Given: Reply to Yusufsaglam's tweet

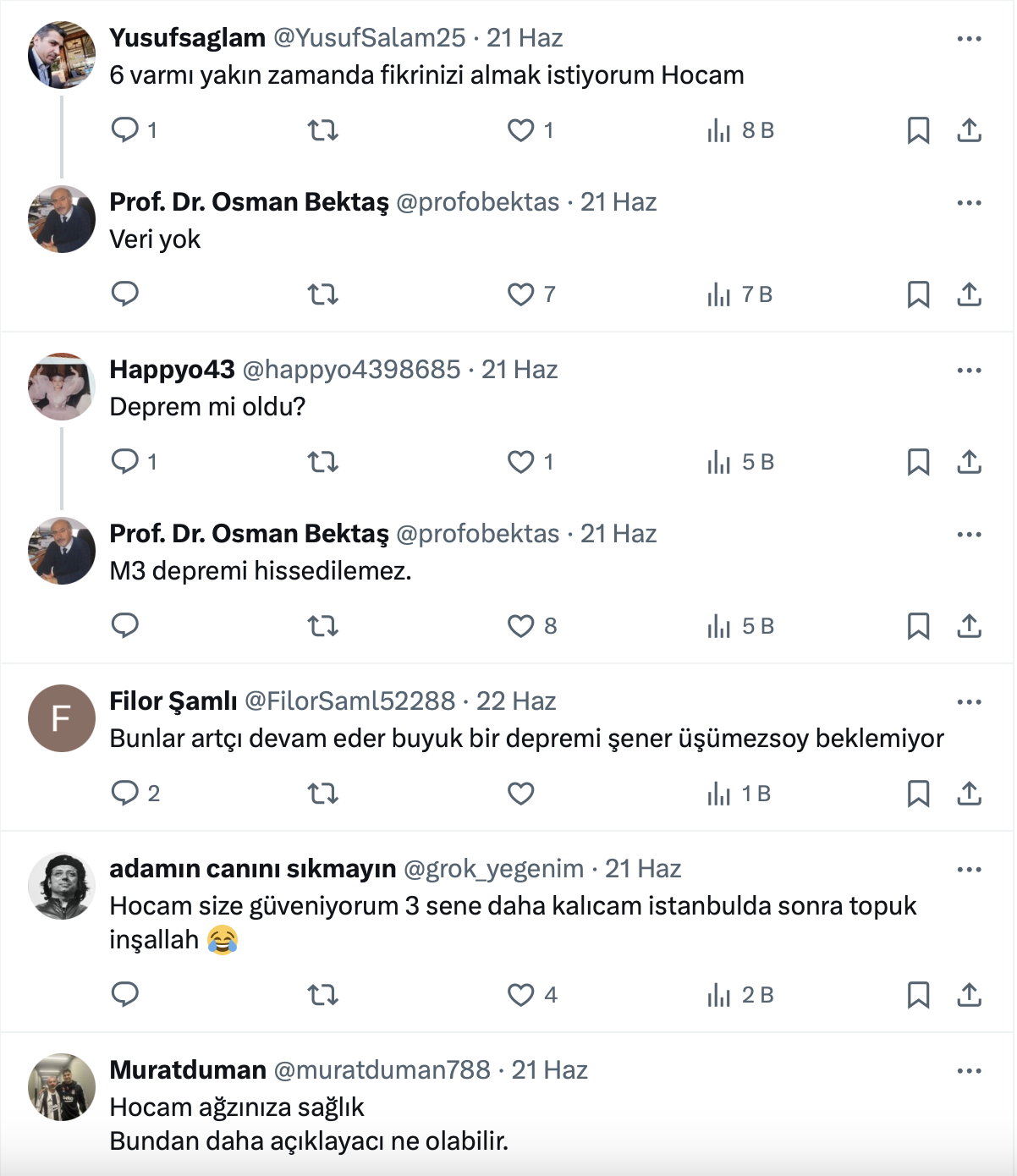Looking at the screenshot, I should click(x=125, y=130).
